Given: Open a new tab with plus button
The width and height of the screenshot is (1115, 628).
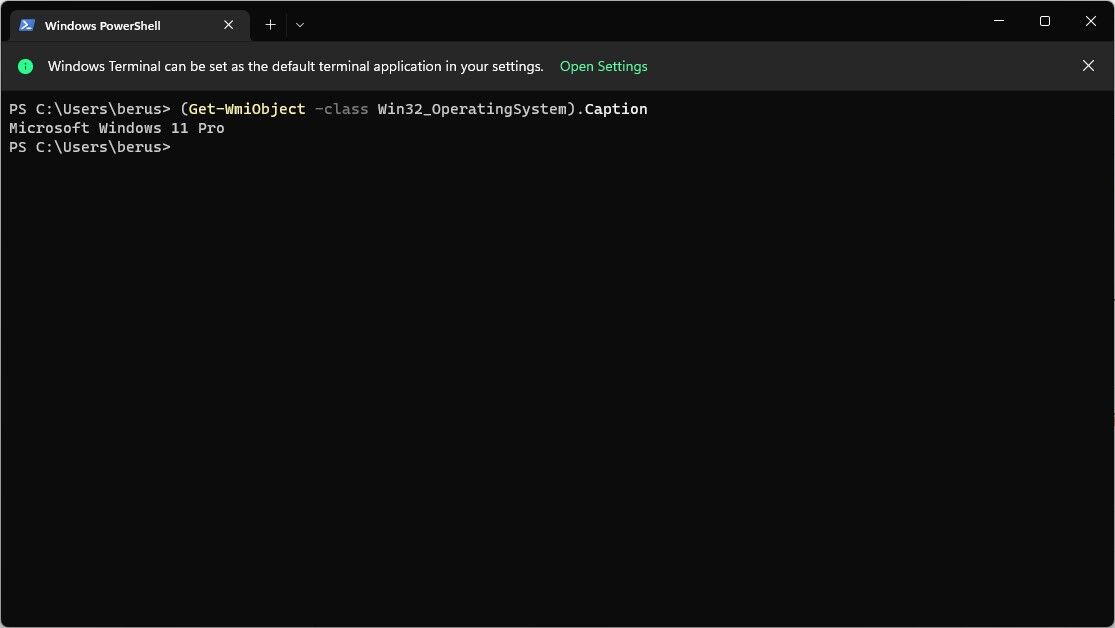Looking at the screenshot, I should pyautogui.click(x=270, y=25).
